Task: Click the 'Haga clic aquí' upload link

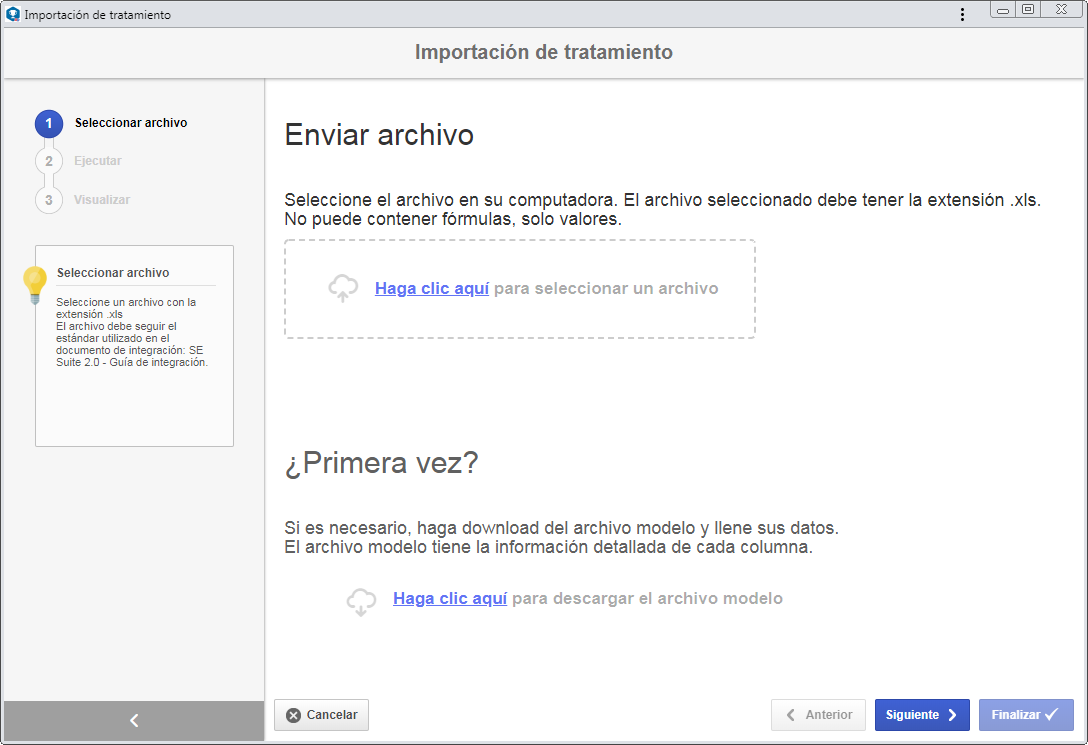Action: click(x=432, y=289)
